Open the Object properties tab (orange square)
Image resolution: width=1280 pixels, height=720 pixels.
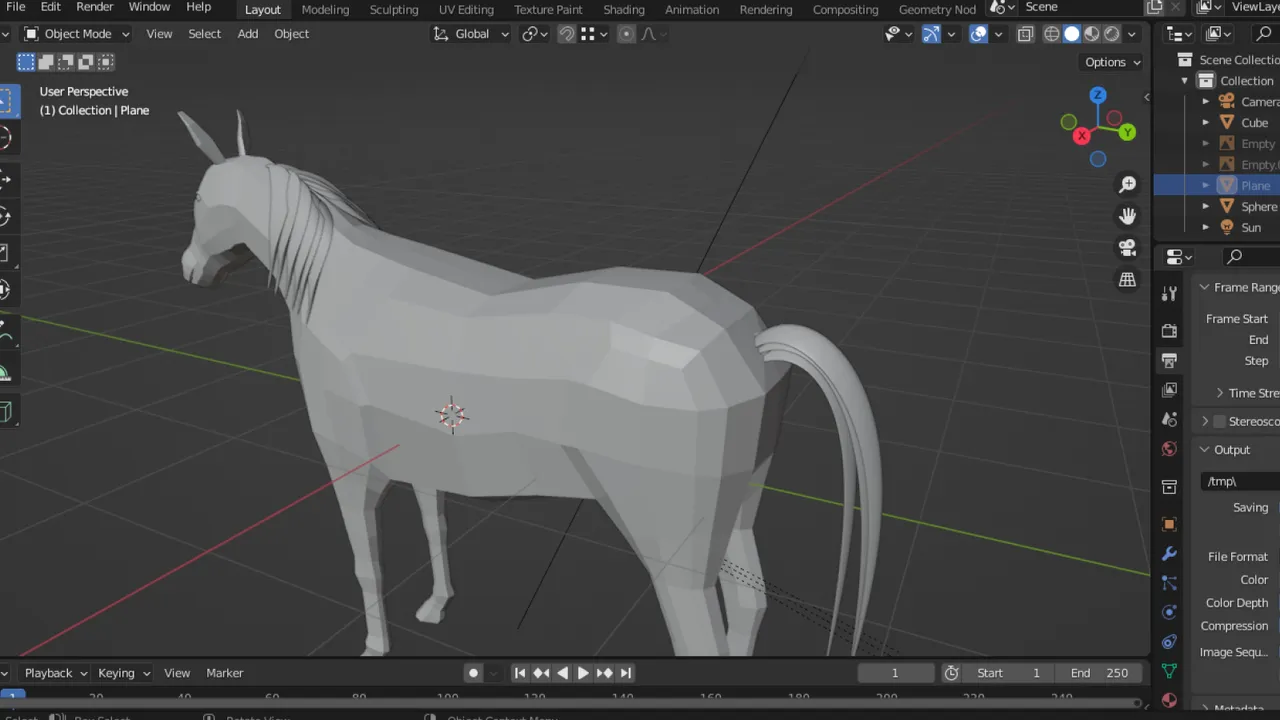pyautogui.click(x=1169, y=525)
